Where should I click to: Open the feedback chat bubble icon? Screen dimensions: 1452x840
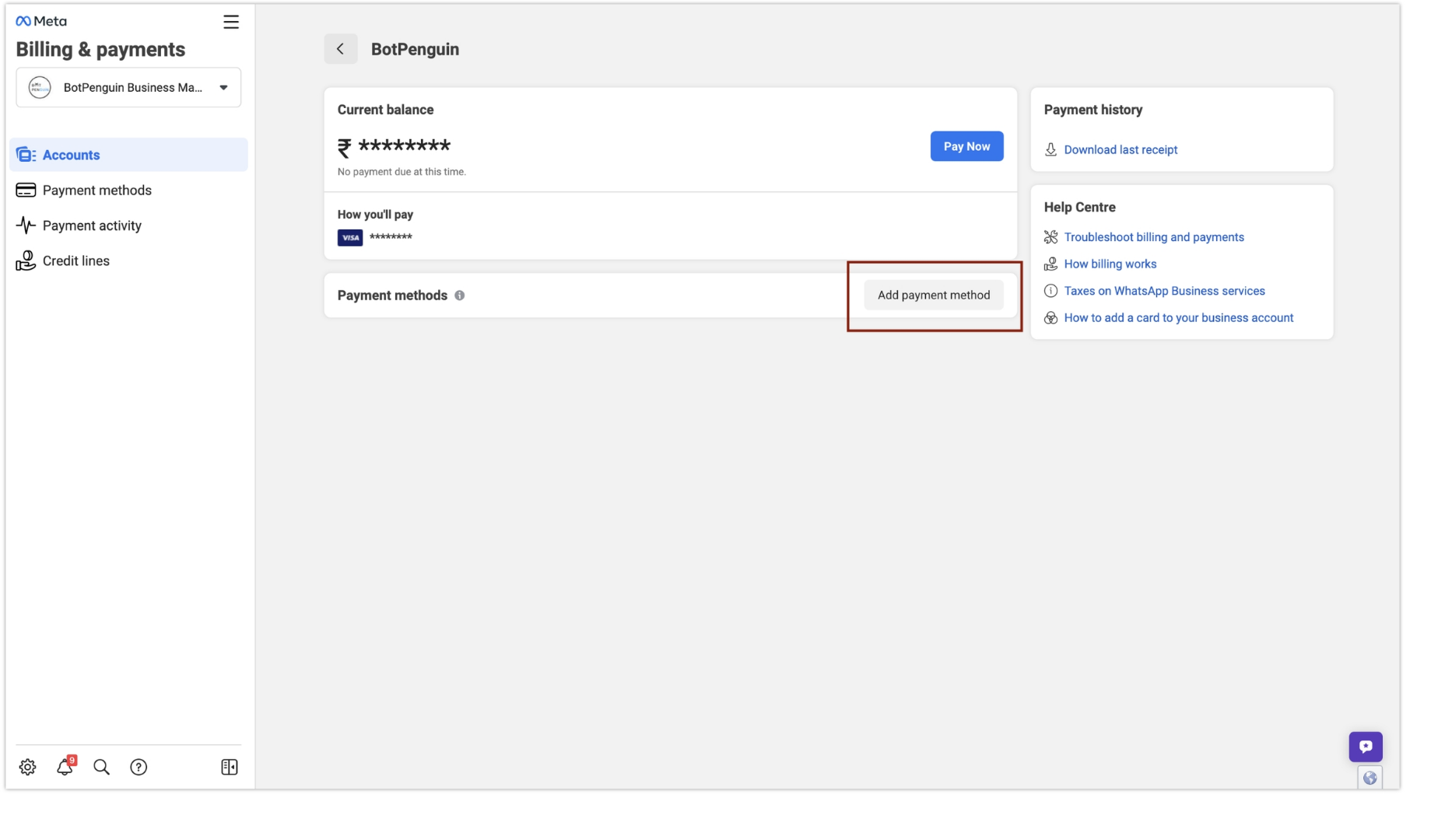click(x=1366, y=746)
